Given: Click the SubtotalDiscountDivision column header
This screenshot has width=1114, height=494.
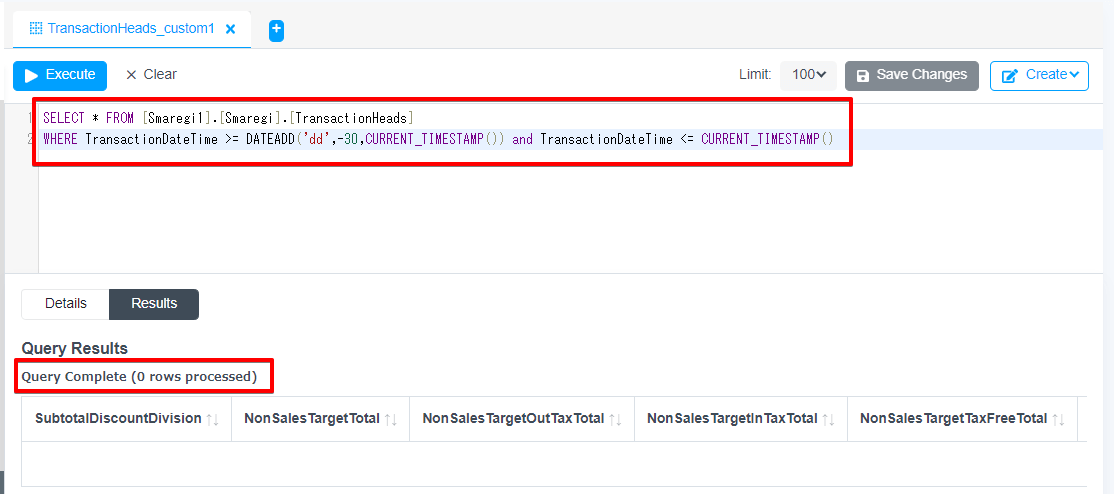Looking at the screenshot, I should click(118, 419).
